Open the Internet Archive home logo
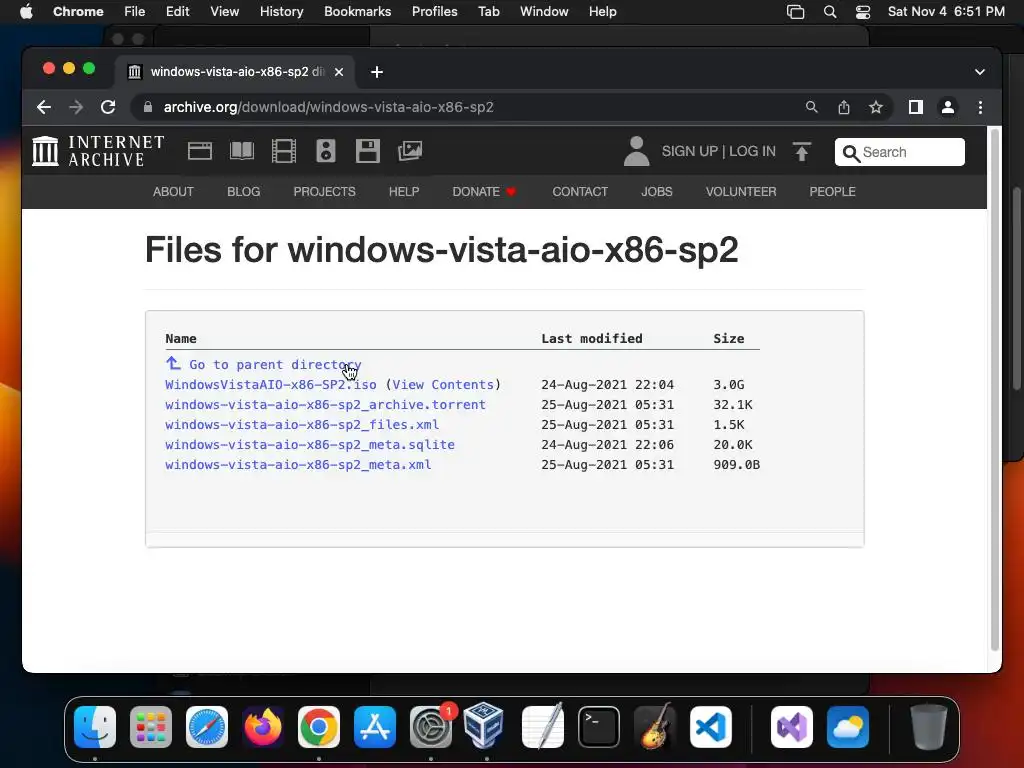Viewport: 1024px width, 768px height. click(98, 151)
